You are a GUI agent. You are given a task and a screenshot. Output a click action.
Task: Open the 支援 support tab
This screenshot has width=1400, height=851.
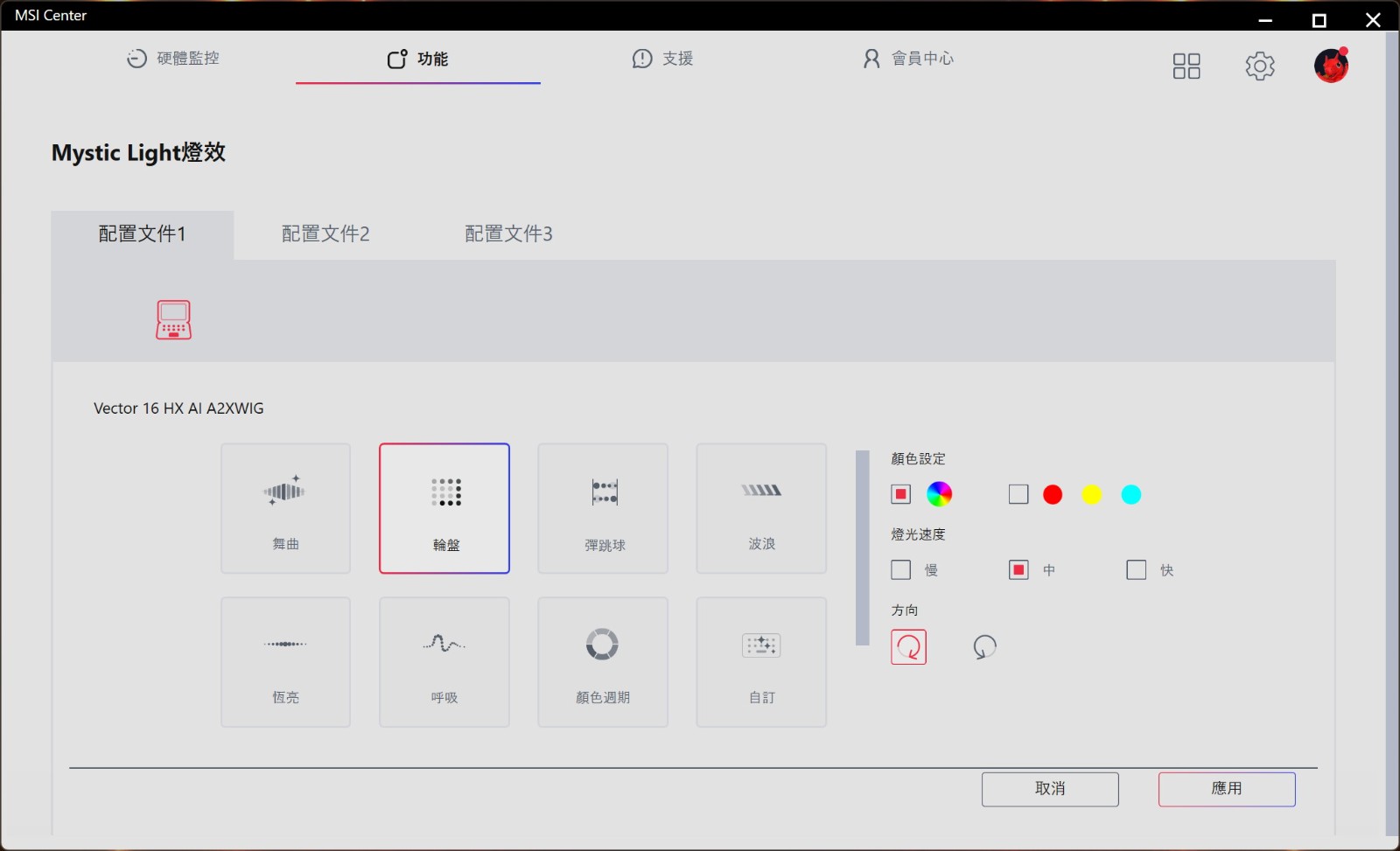662,59
